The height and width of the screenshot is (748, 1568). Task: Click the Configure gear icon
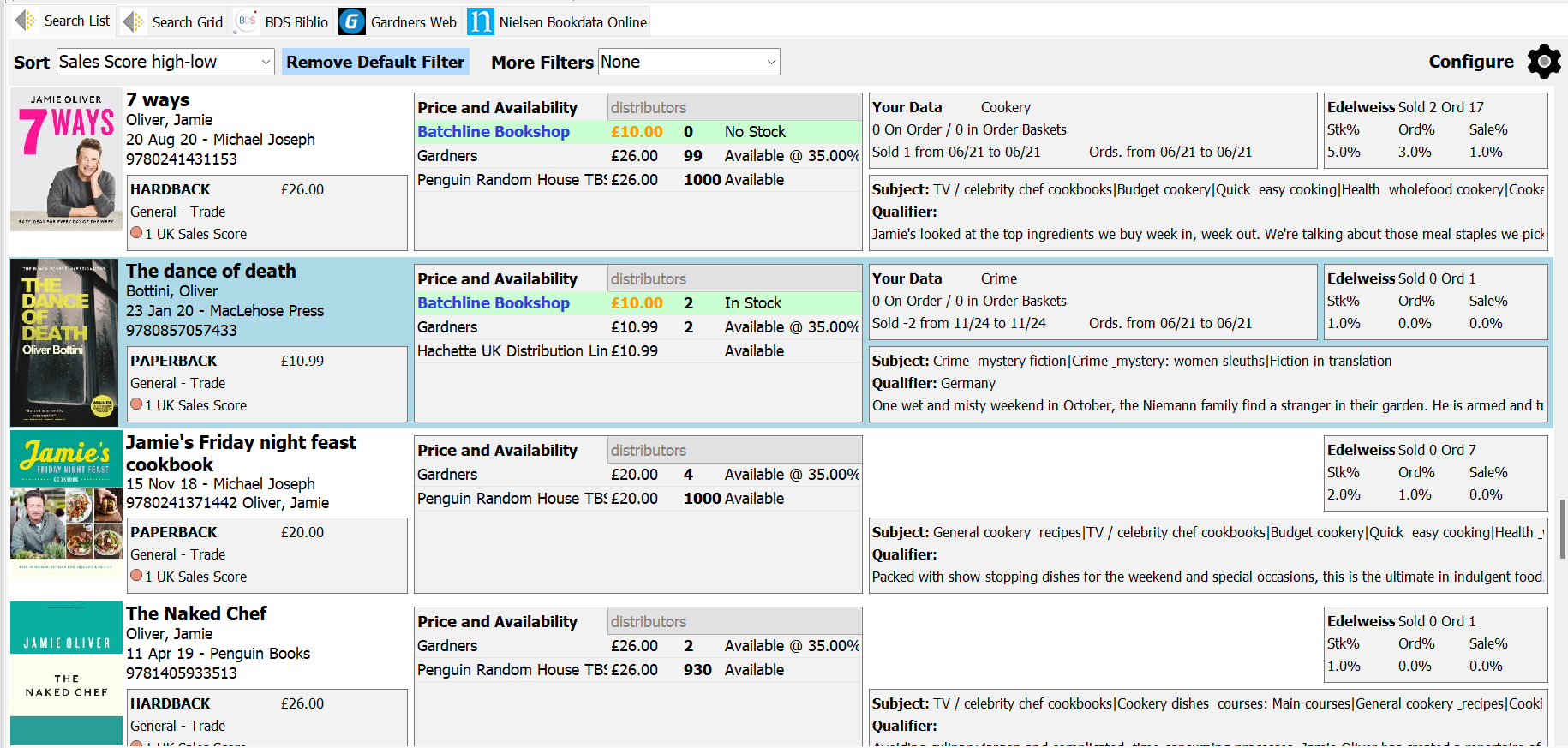click(x=1544, y=62)
